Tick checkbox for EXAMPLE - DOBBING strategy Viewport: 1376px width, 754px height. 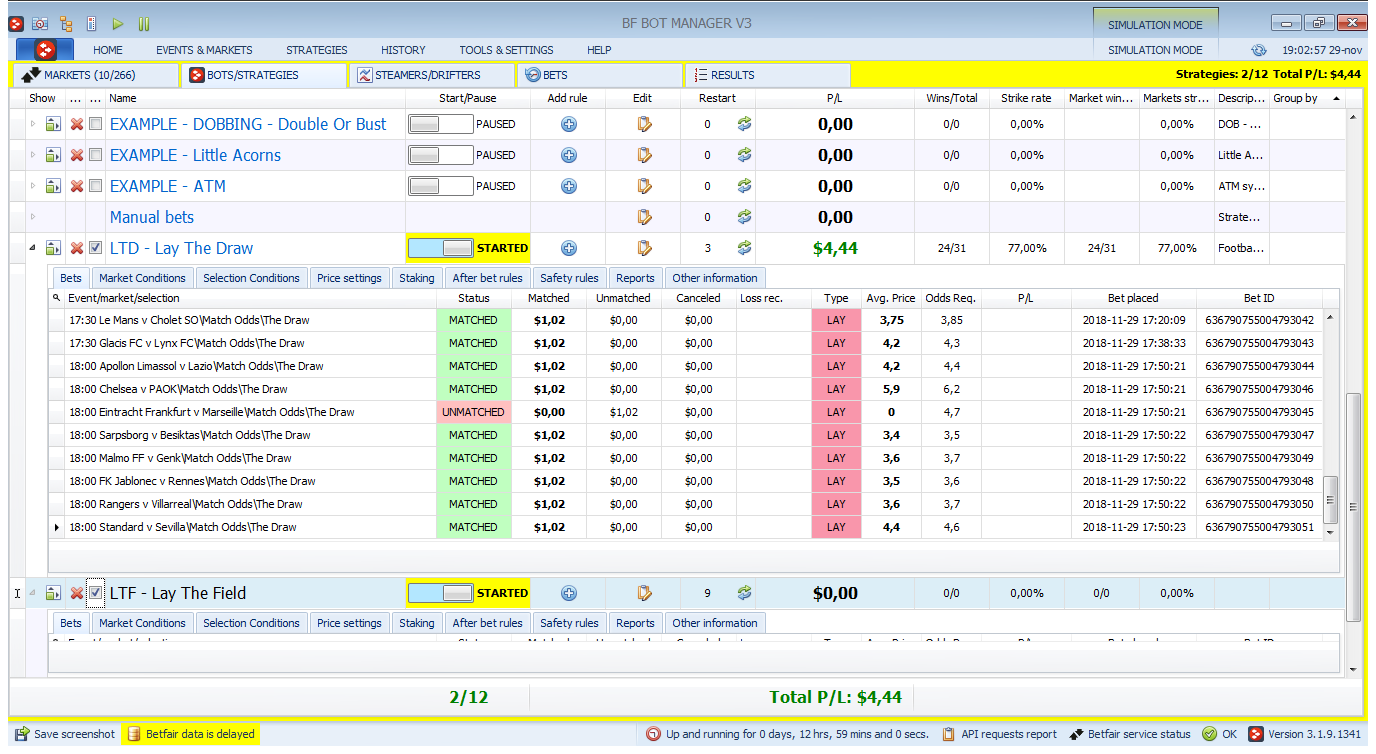(95, 124)
